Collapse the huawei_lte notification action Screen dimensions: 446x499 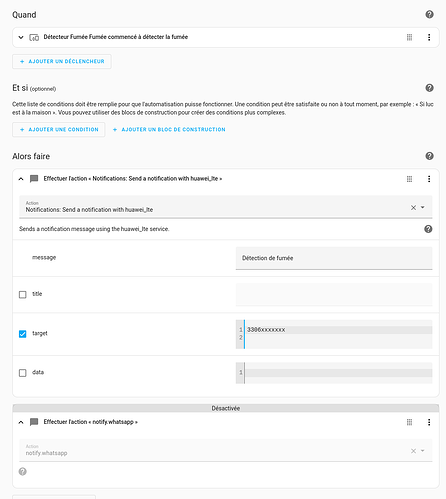(x=21, y=179)
